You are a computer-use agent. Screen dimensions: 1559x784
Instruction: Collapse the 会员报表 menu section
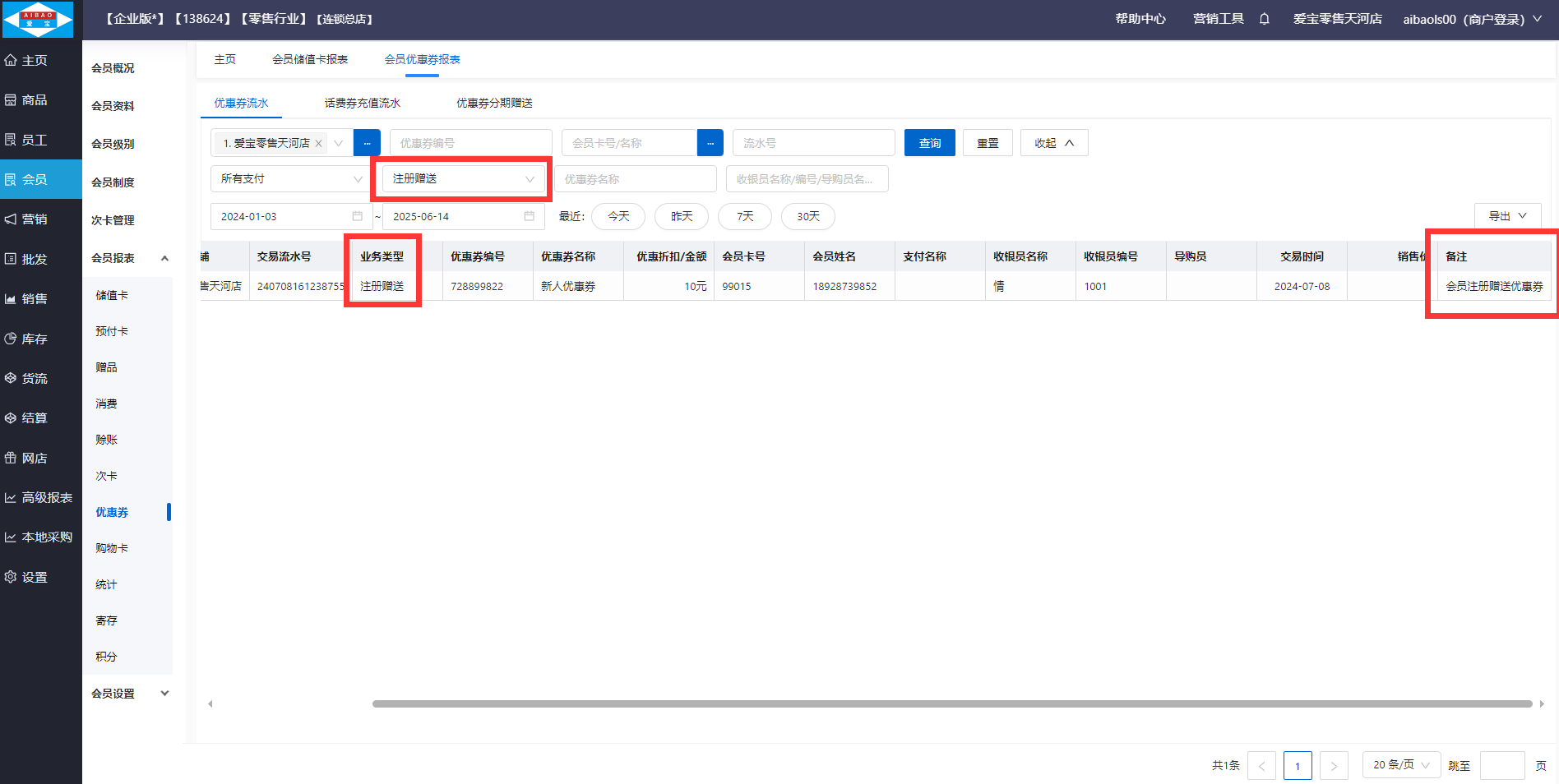[164, 258]
